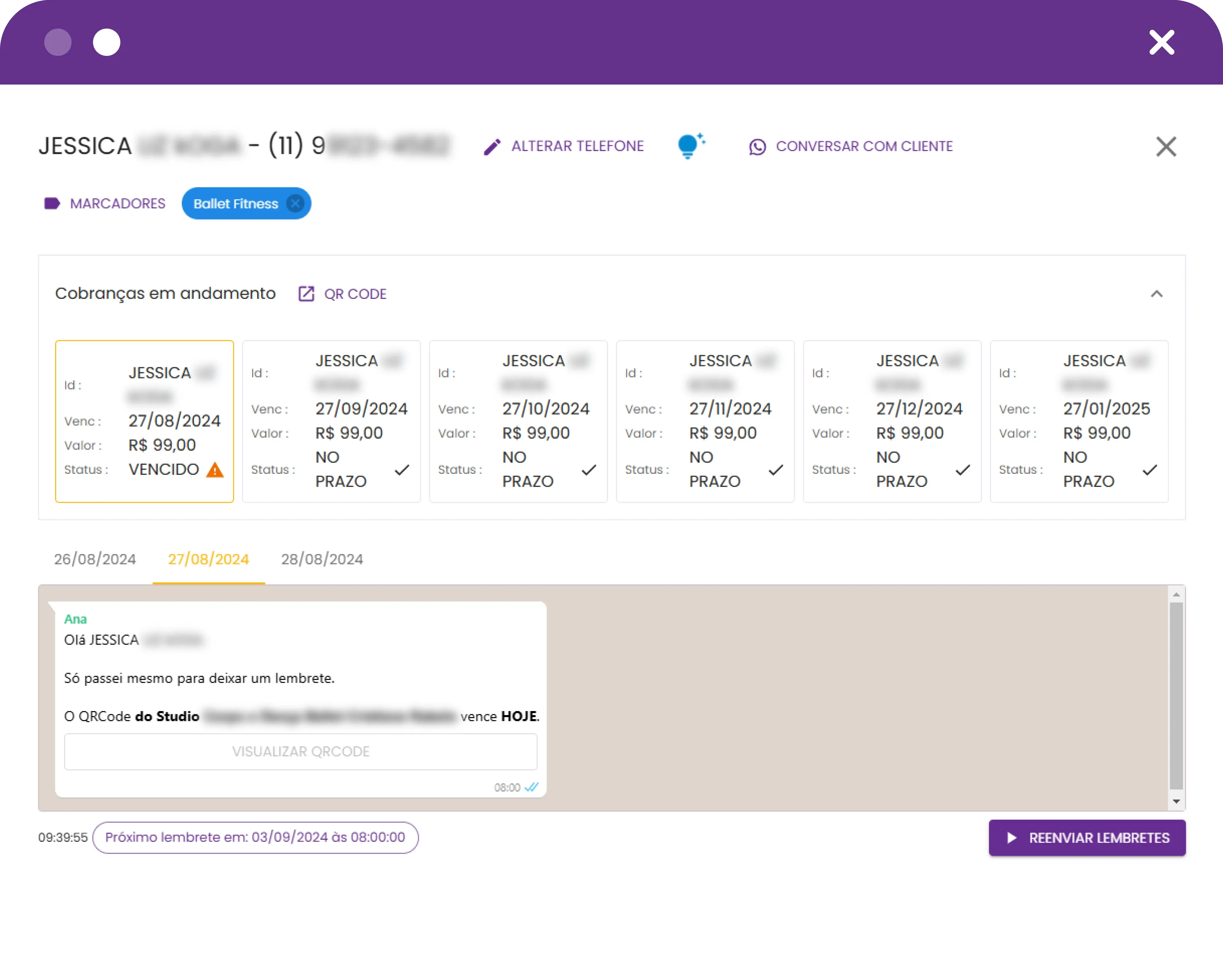Select the charge card due 27/10/2024
Screen dimensions: 1223x980
(519, 421)
